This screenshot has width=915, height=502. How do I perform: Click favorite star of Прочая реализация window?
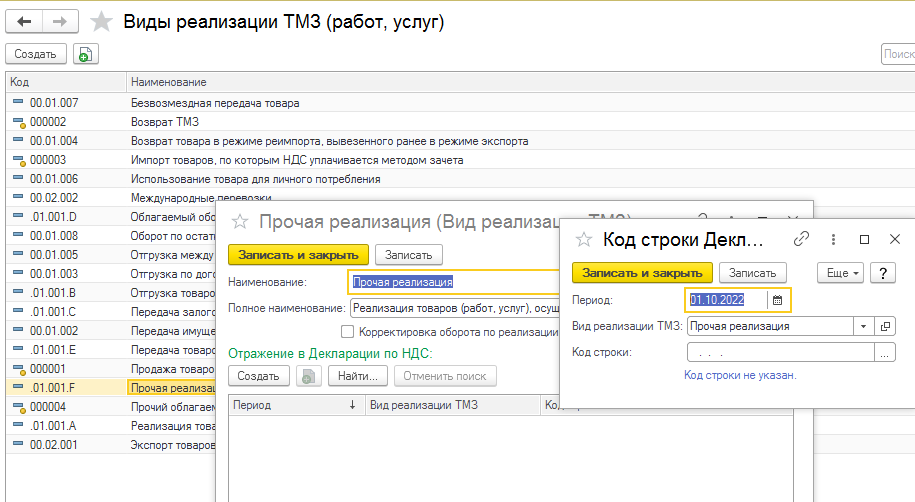pos(240,221)
